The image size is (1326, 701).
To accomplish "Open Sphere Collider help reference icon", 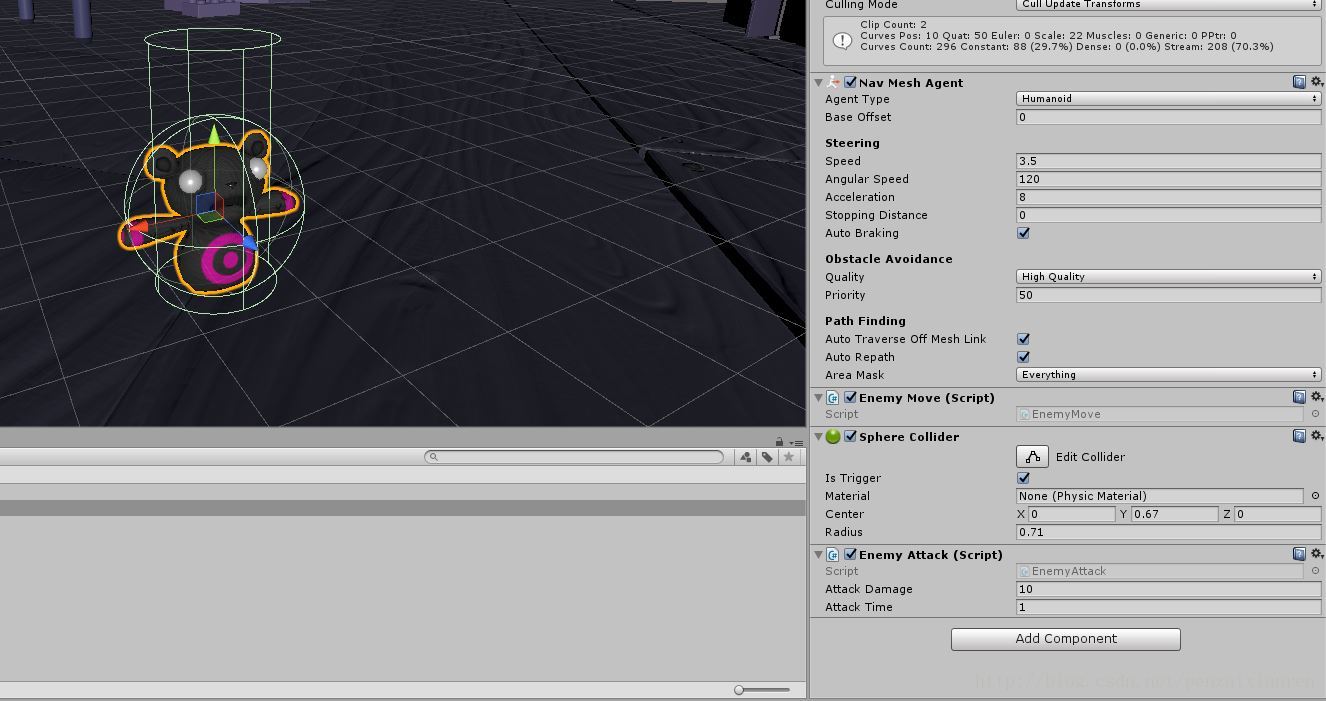I will [x=1299, y=436].
